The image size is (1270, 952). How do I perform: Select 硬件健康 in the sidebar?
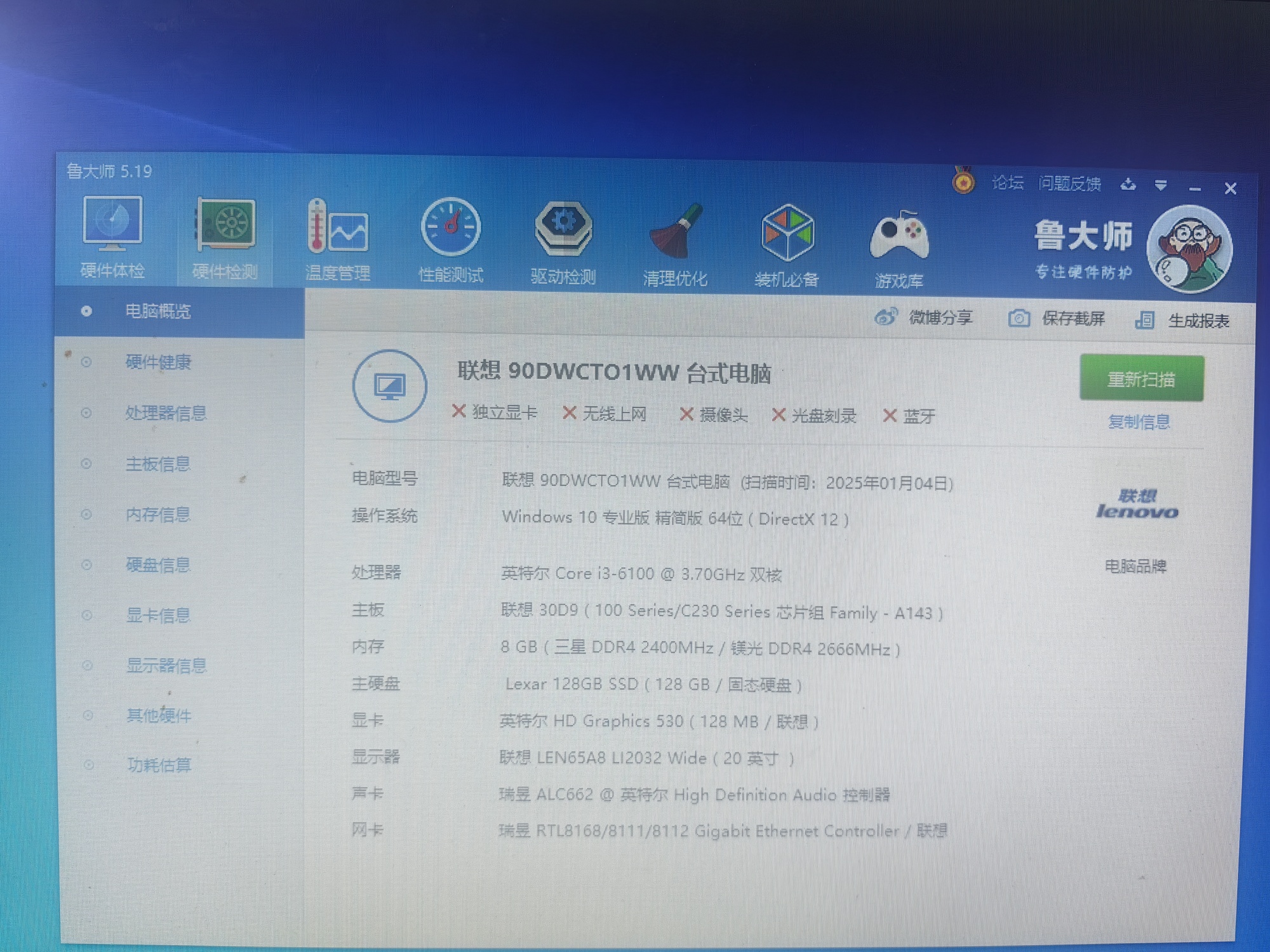pyautogui.click(x=157, y=362)
